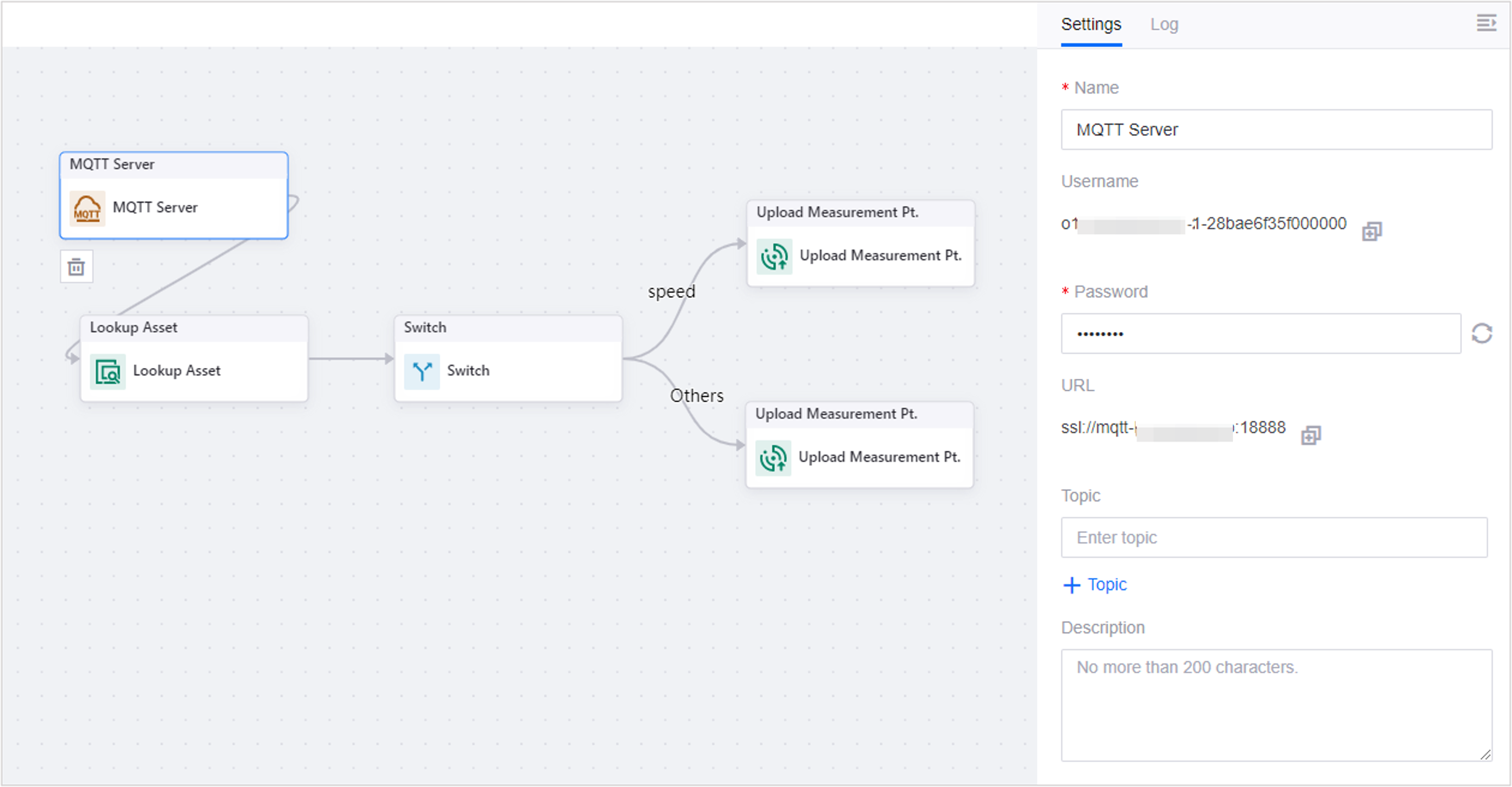This screenshot has height=787, width=1512.
Task: Click the Lookup Asset magnifier icon
Action: click(x=108, y=371)
